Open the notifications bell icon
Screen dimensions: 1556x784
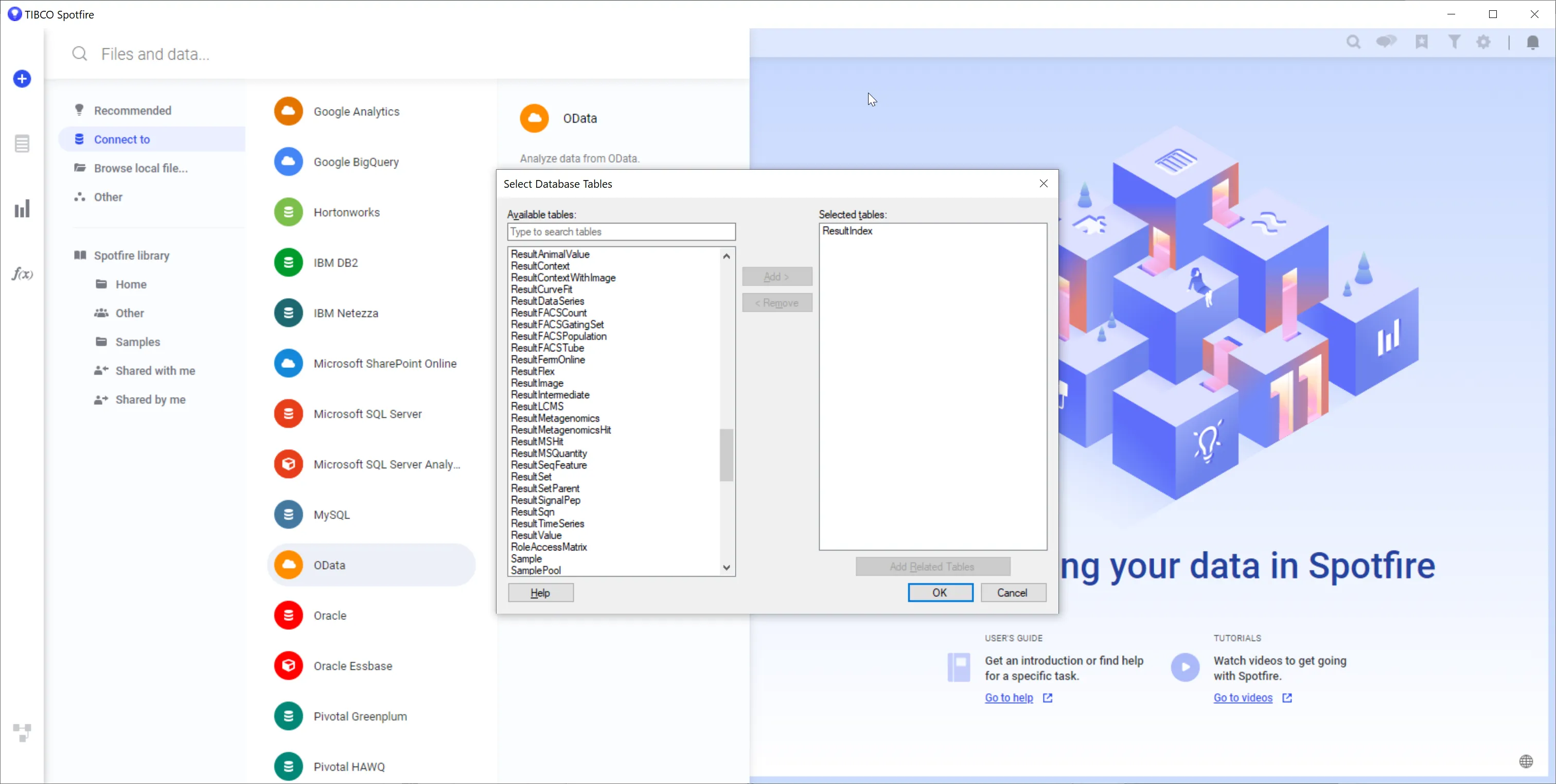(1532, 42)
